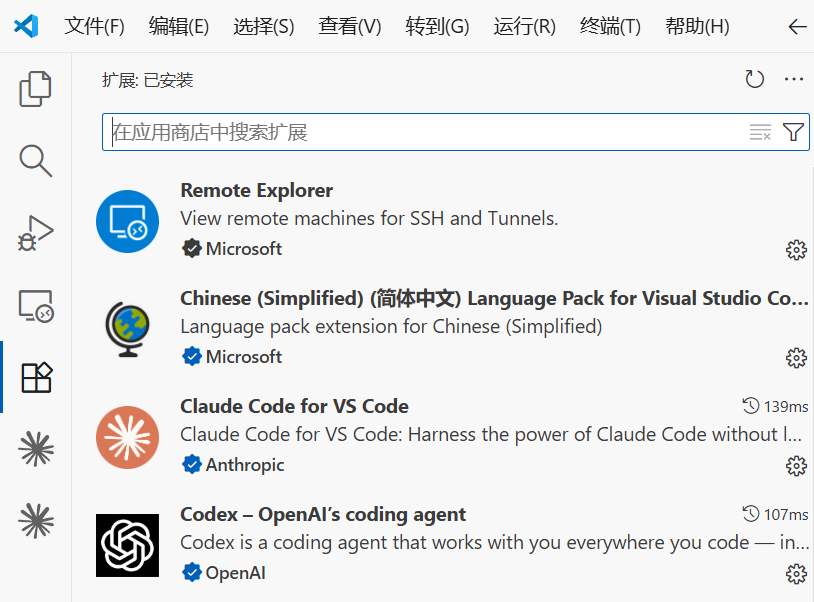Viewport: 814px width, 602px height.
Task: Open the 编辑(E) menu
Action: 179,26
